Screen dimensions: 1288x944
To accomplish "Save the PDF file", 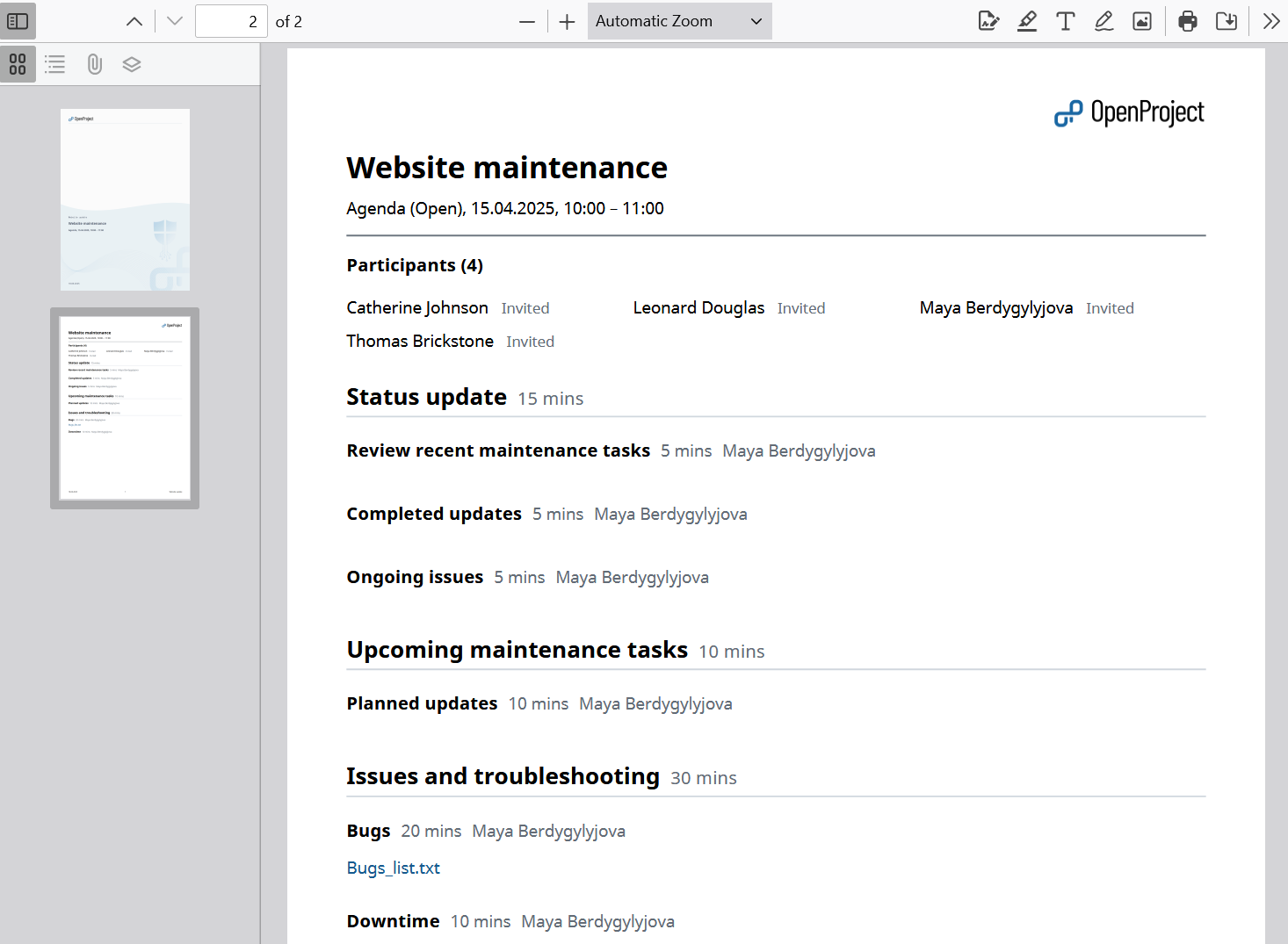I will point(1226,20).
